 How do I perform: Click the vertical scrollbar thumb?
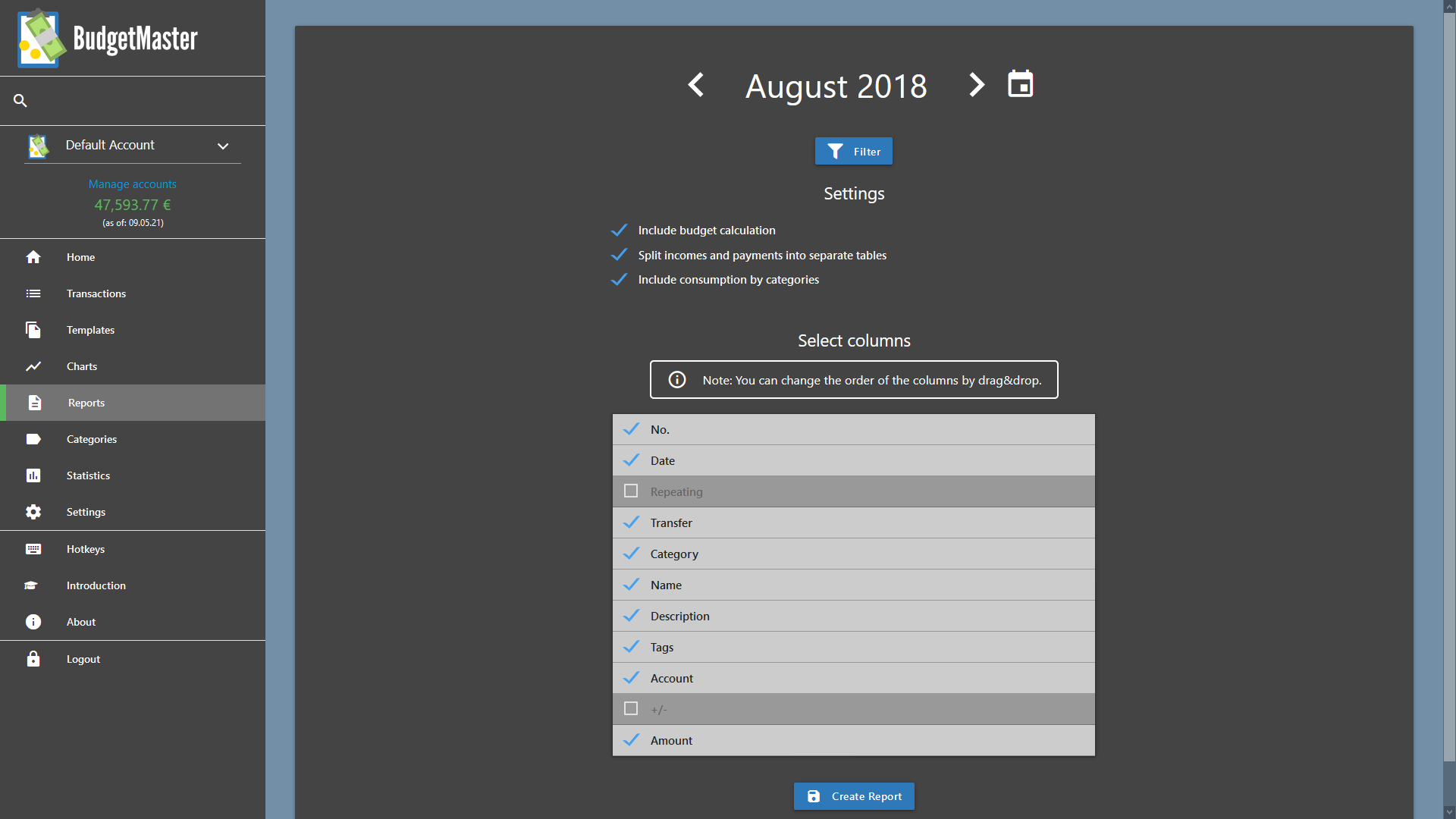(1449, 387)
